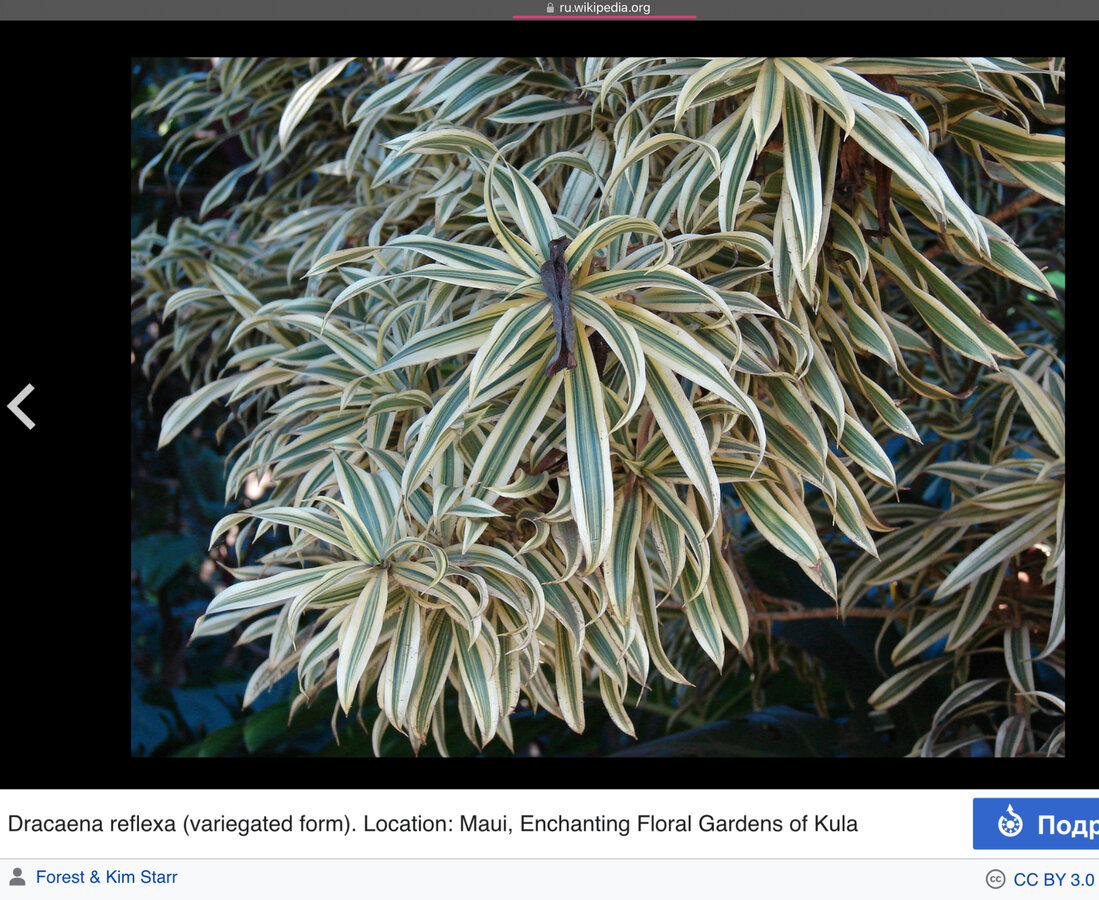Click the lock icon beside ru.wikipedia.org
This screenshot has width=1099, height=900.
click(x=550, y=8)
